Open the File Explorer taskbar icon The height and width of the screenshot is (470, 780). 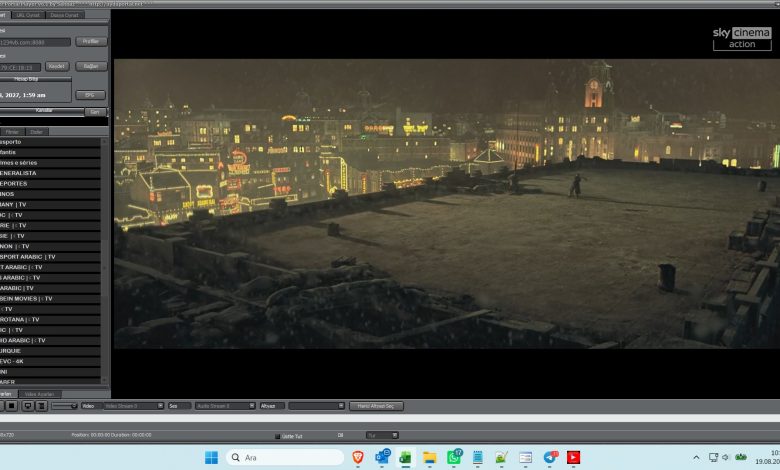tap(429, 458)
